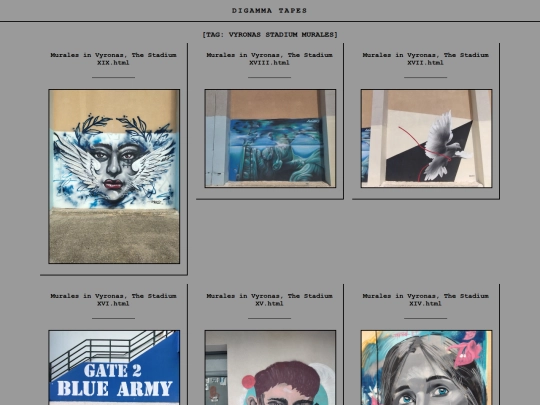Open Murales in Vyronas, The Stadium XVI.html link

click(x=113, y=300)
